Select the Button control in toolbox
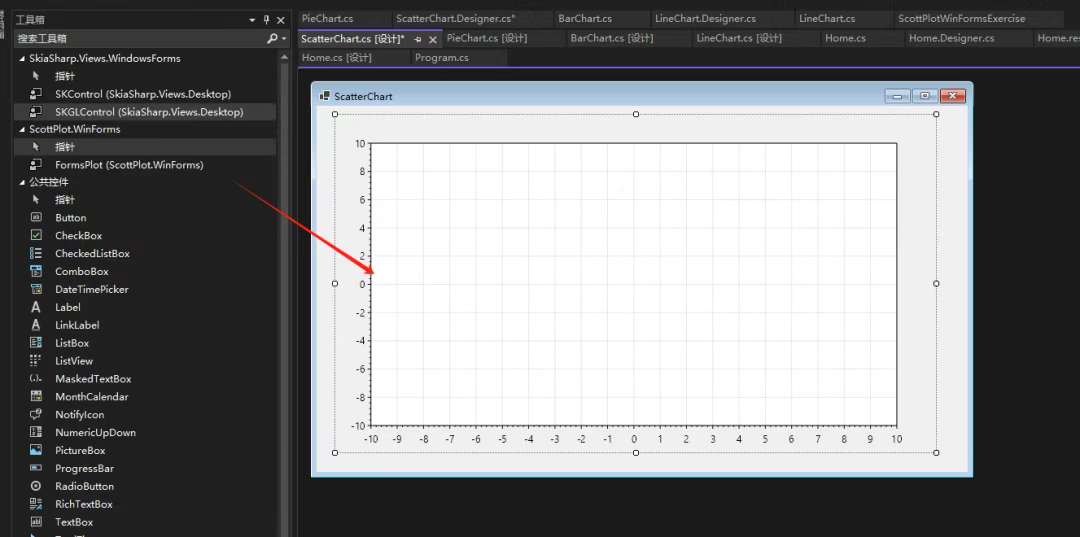The height and width of the screenshot is (537, 1080). coord(70,218)
